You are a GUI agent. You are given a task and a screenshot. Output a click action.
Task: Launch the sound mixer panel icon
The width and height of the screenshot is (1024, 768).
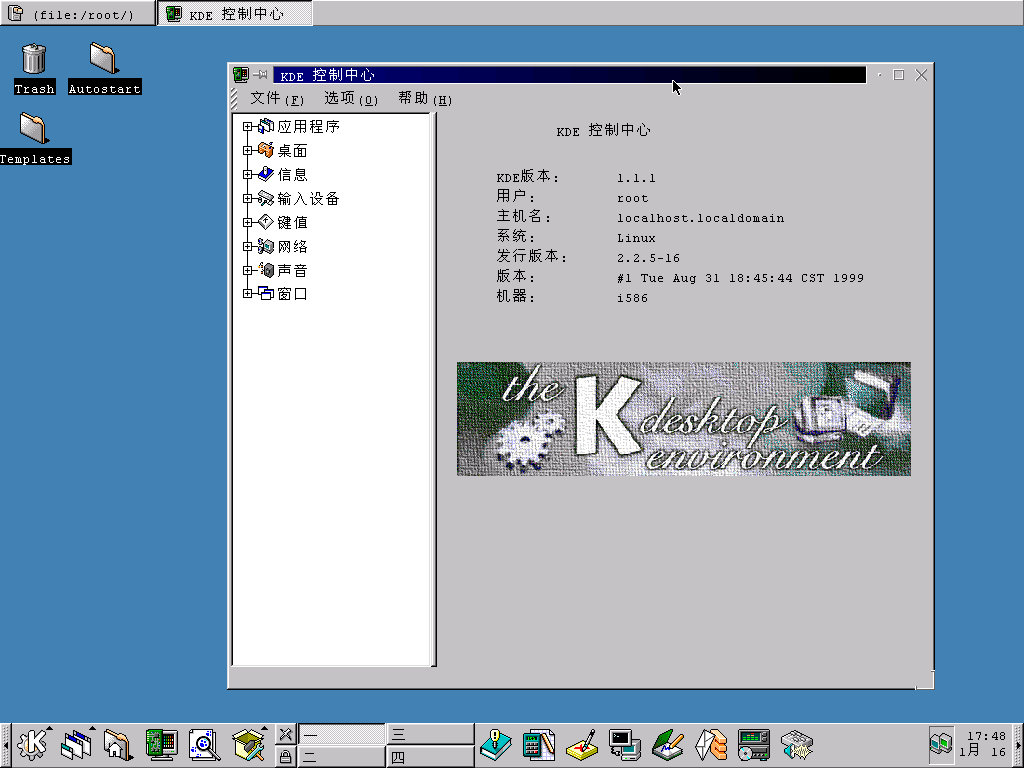click(797, 744)
